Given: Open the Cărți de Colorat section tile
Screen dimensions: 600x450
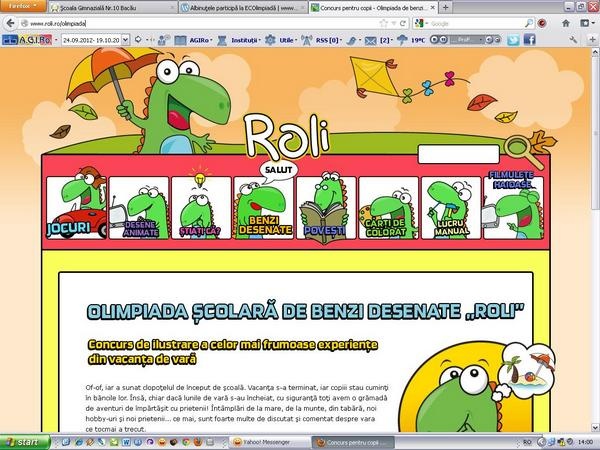Looking at the screenshot, I should pos(388,208).
